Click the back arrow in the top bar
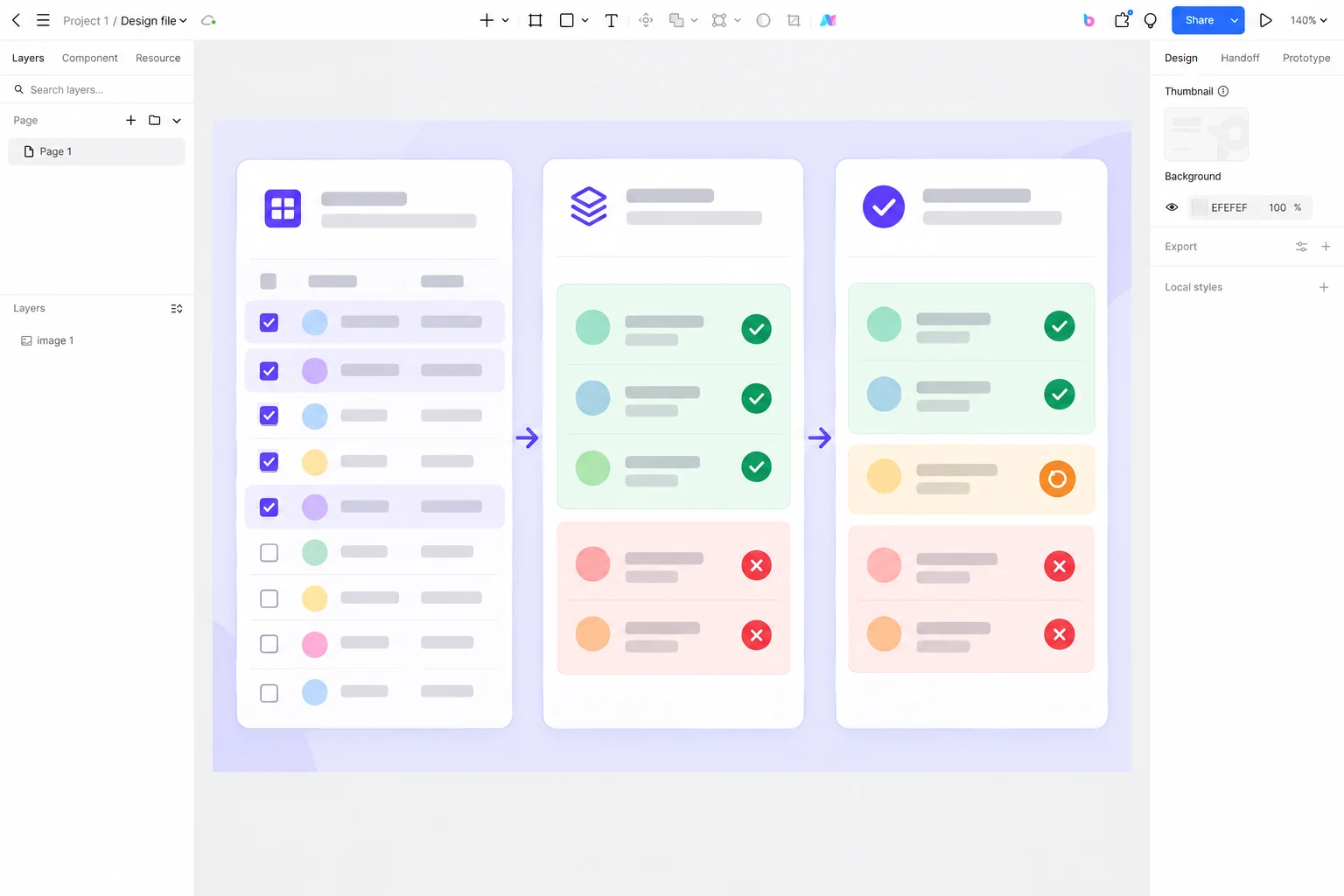This screenshot has height=896, width=1344. (x=16, y=20)
